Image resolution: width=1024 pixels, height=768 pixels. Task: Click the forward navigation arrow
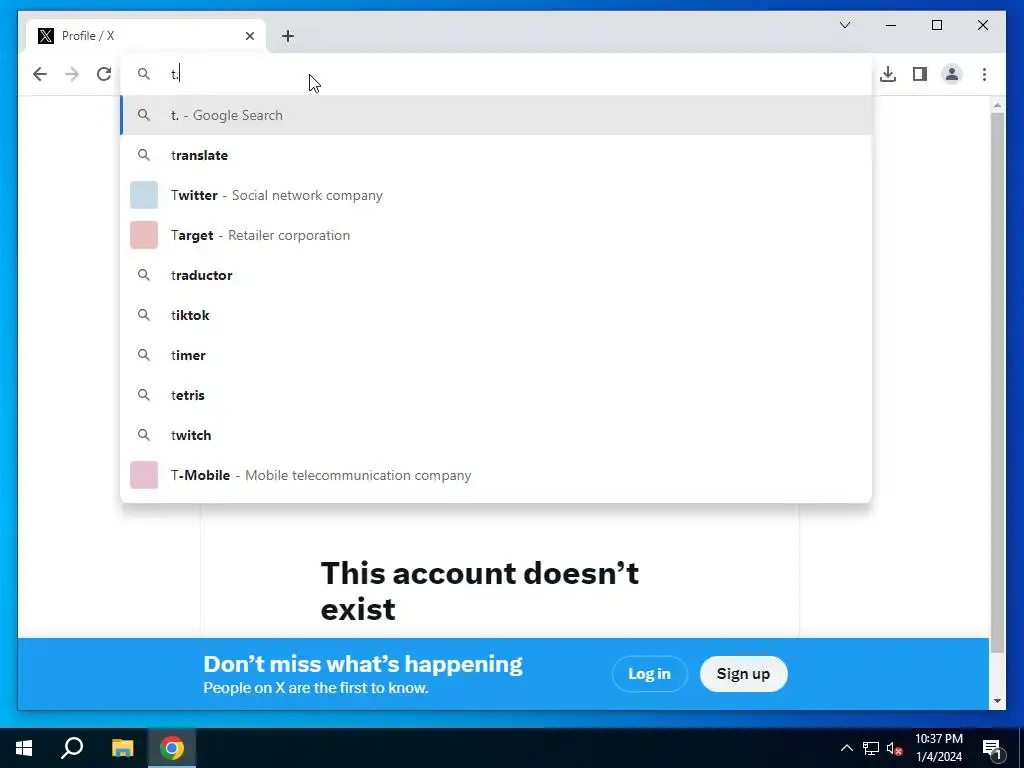pyautogui.click(x=72, y=74)
